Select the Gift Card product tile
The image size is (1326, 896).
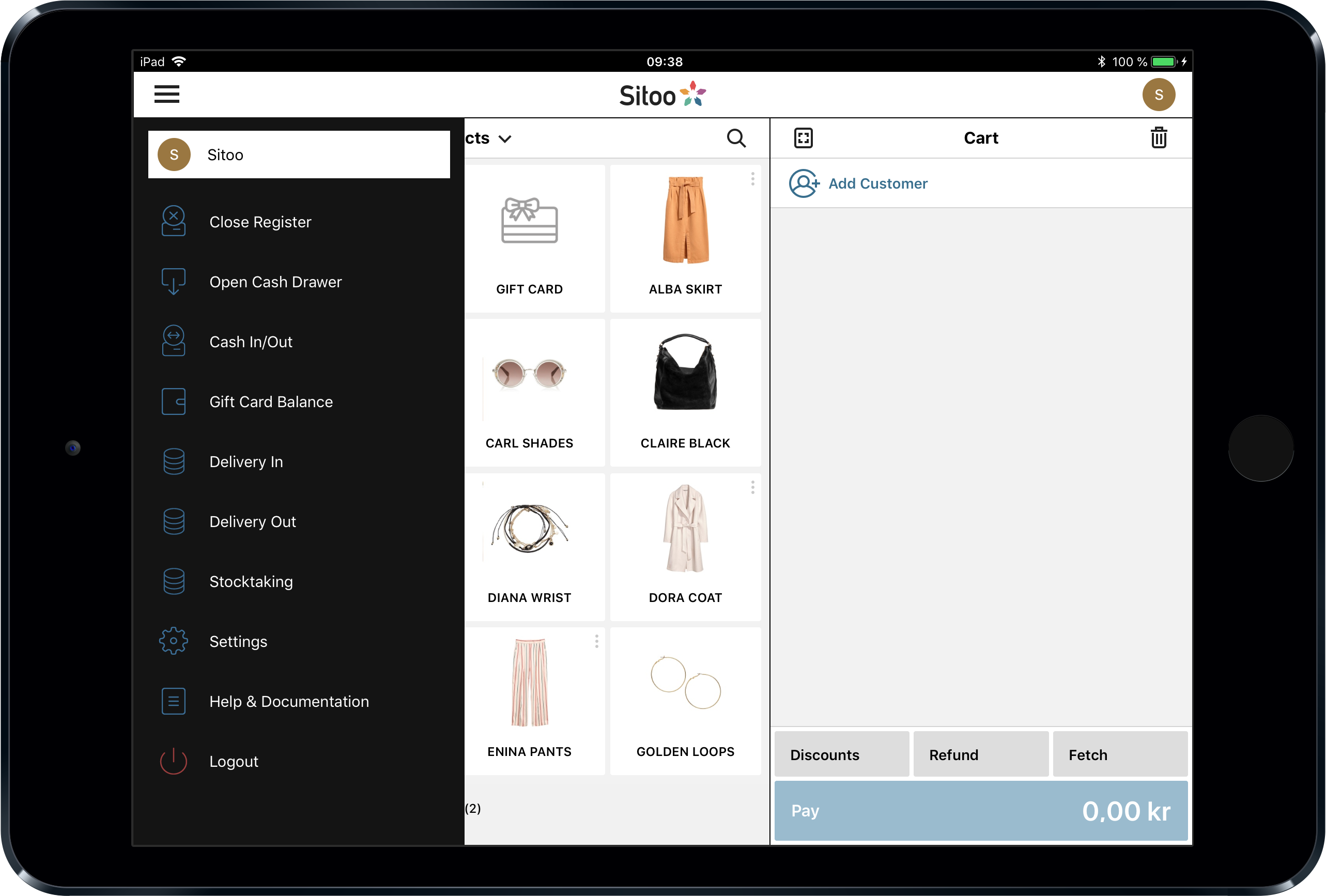(x=535, y=239)
